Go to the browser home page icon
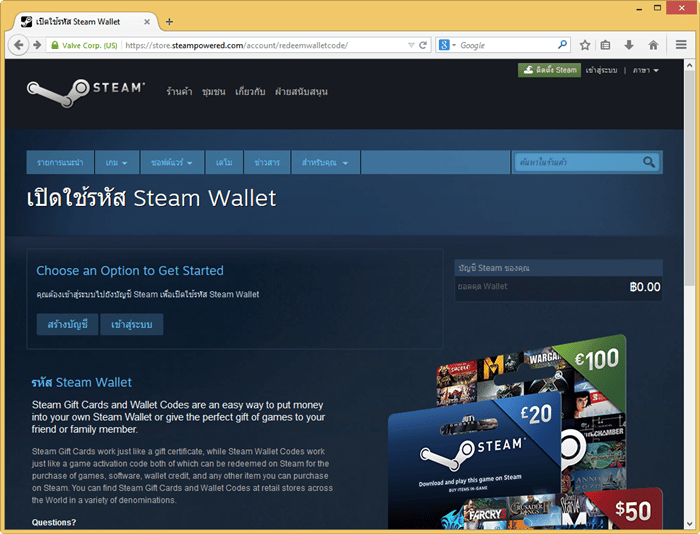The image size is (700, 534). 653,45
